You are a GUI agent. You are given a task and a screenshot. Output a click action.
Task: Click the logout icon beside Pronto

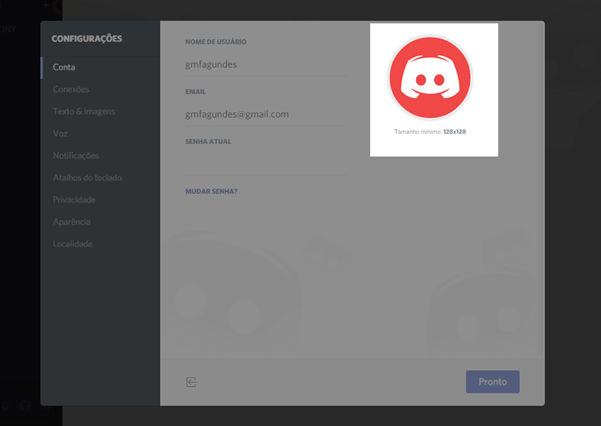pos(191,382)
